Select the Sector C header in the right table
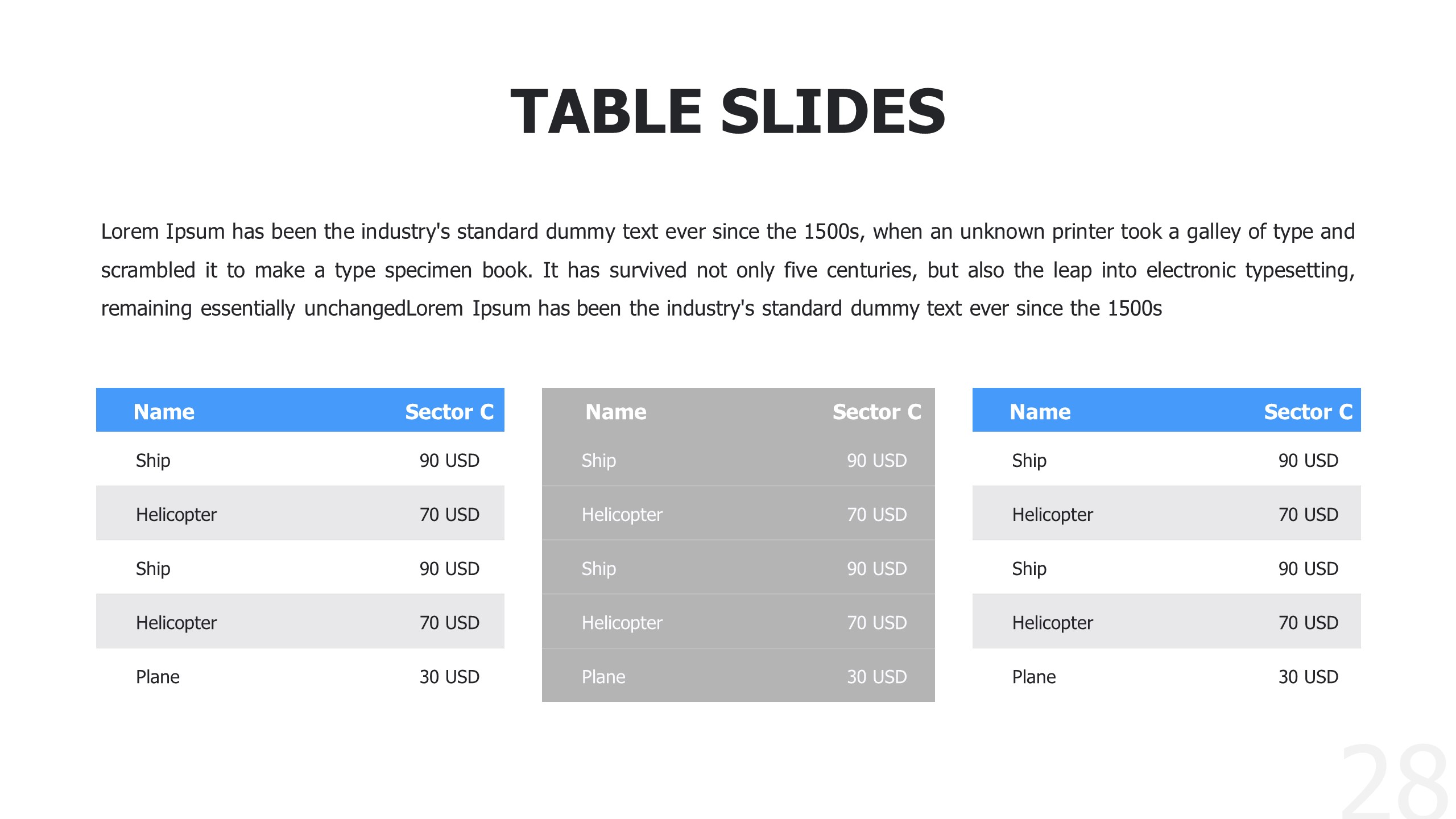The width and height of the screenshot is (1456, 819). pos(1308,412)
